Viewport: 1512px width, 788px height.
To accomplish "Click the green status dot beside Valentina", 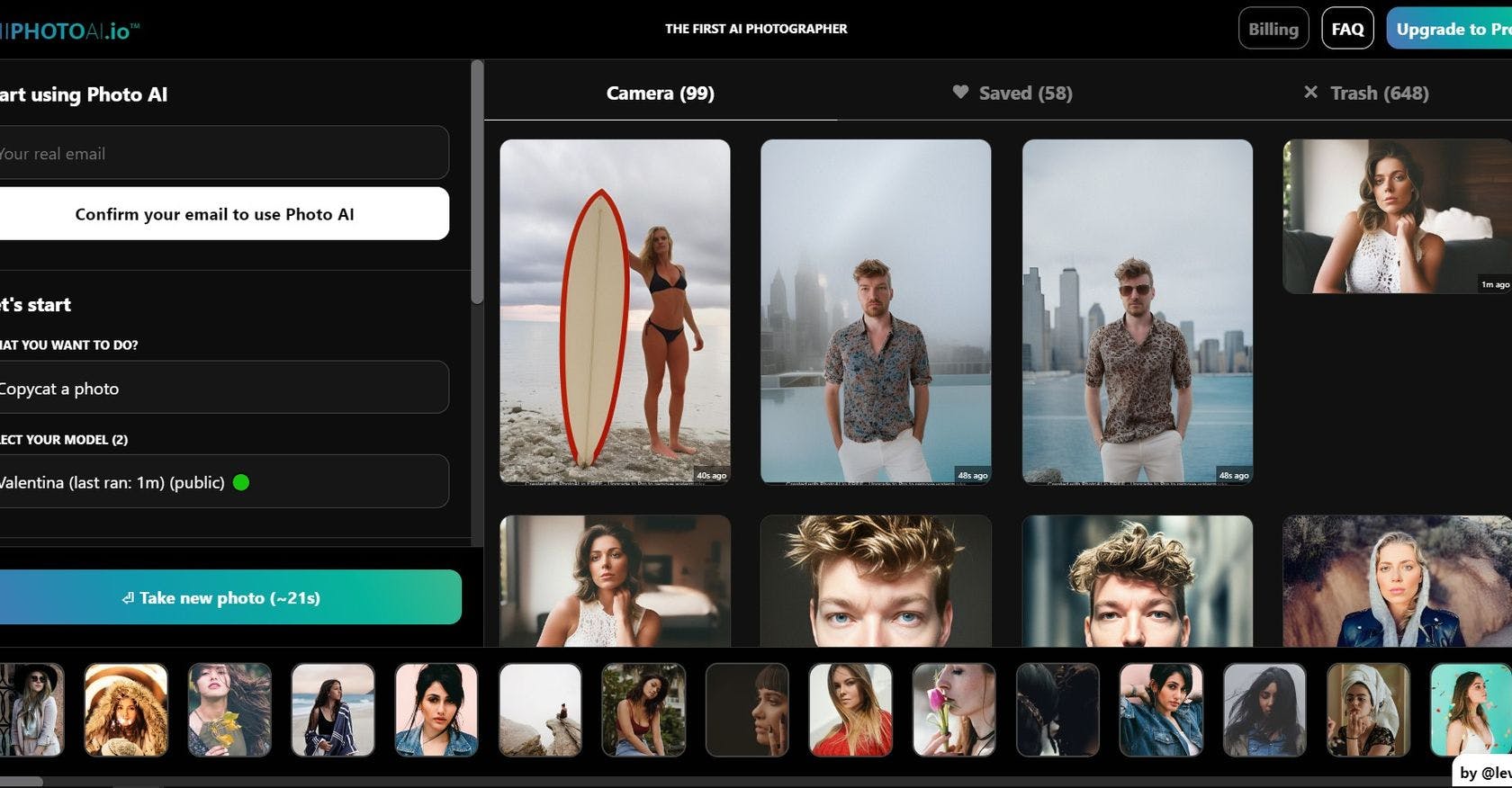I will point(241,482).
